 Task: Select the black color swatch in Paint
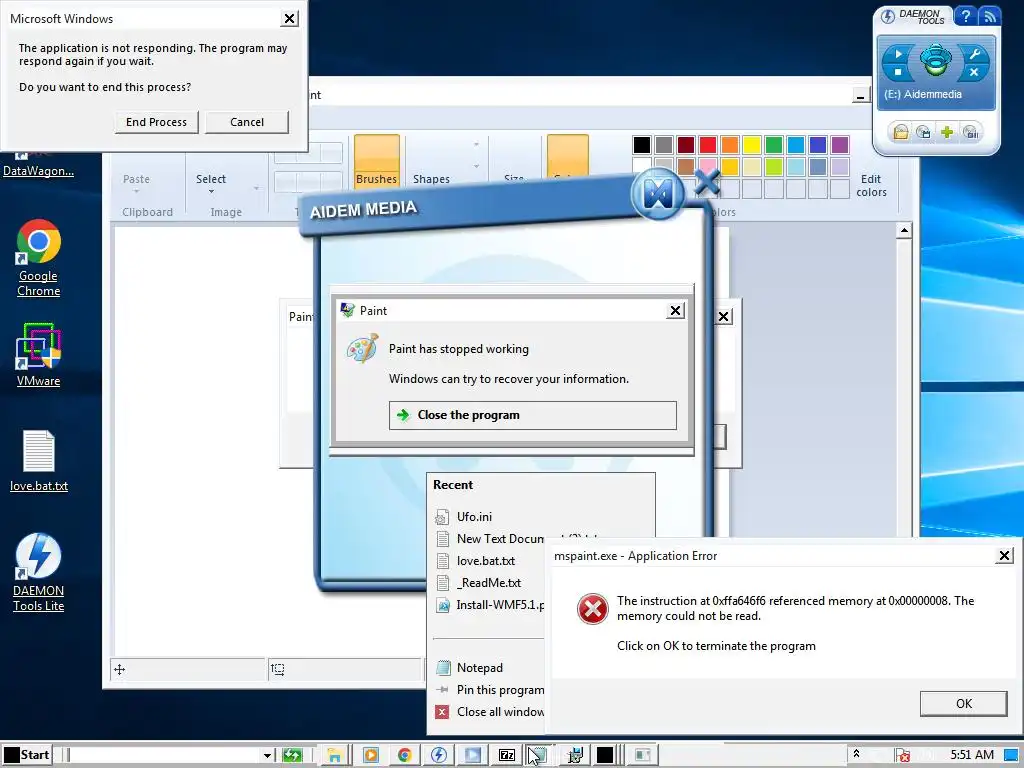click(642, 144)
